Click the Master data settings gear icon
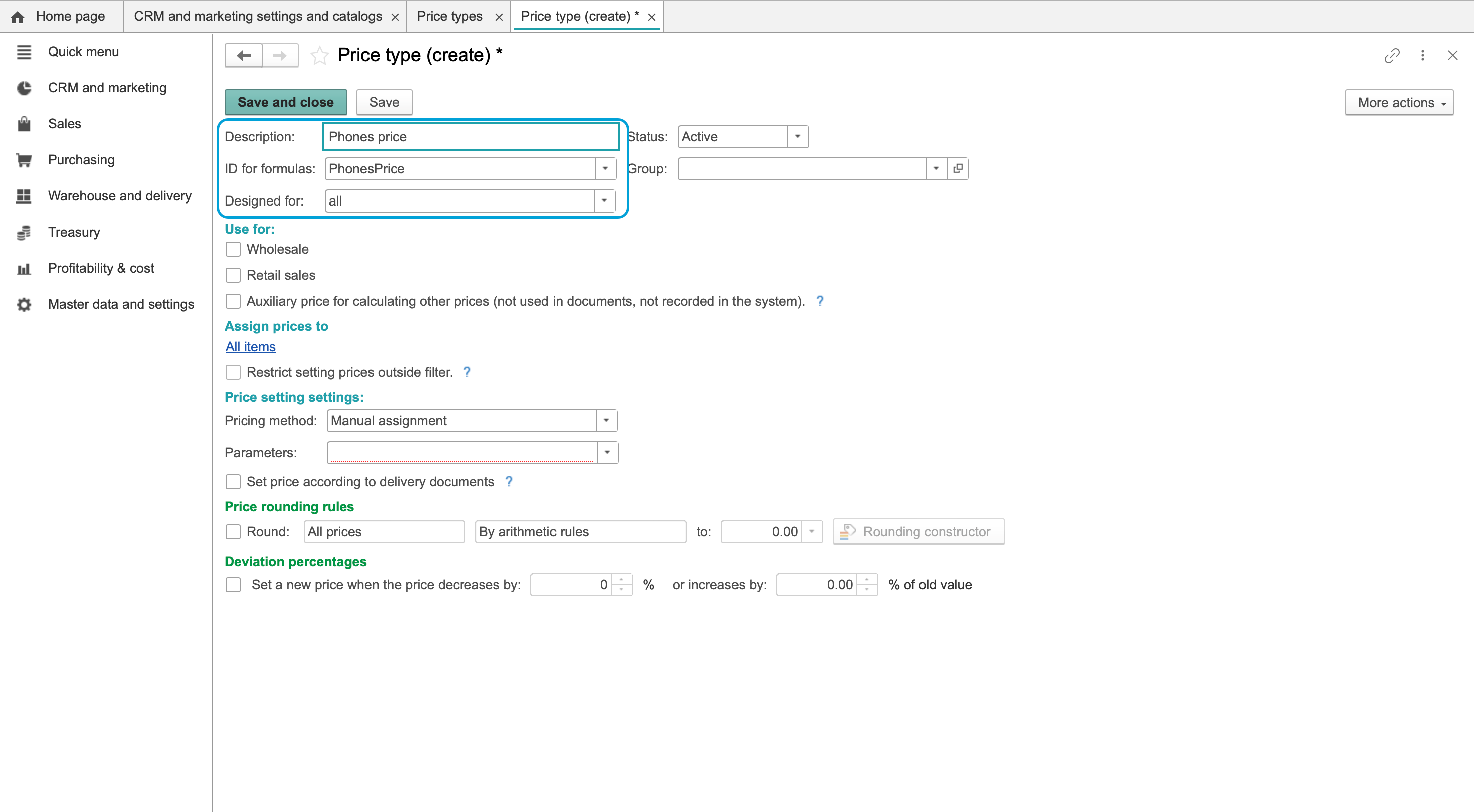Viewport: 1474px width, 812px height. (x=24, y=304)
